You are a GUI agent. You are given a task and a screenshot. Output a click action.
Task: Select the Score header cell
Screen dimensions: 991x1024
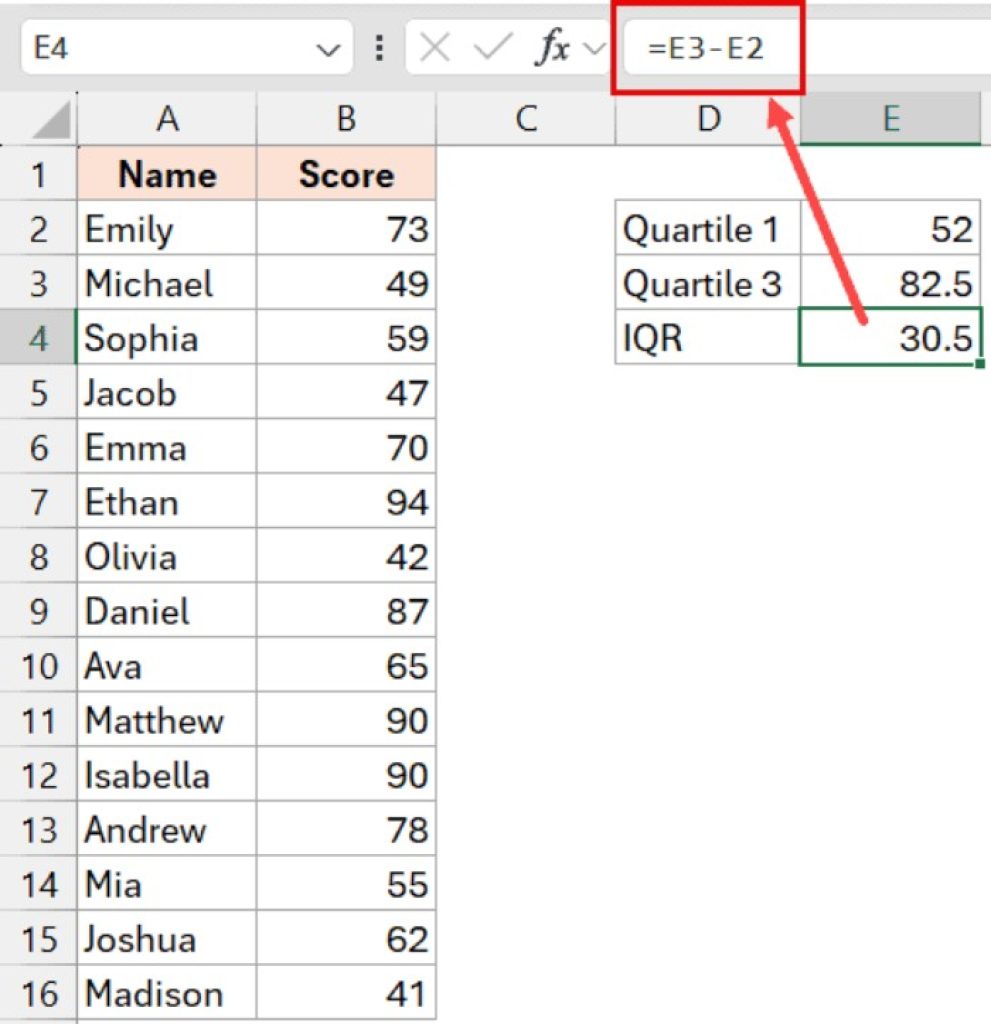(345, 174)
